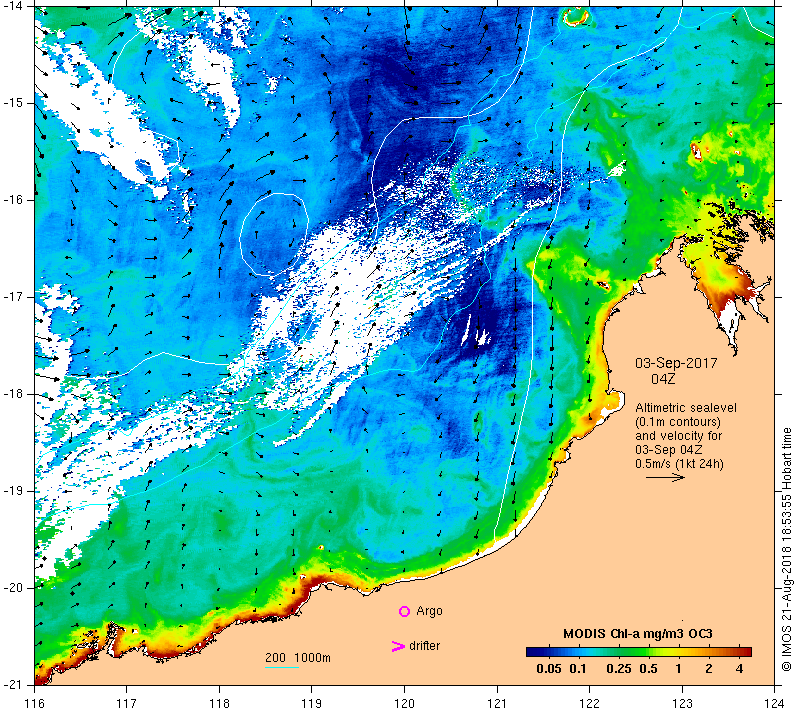Click the -14 latitude axis label

[12, 5]
